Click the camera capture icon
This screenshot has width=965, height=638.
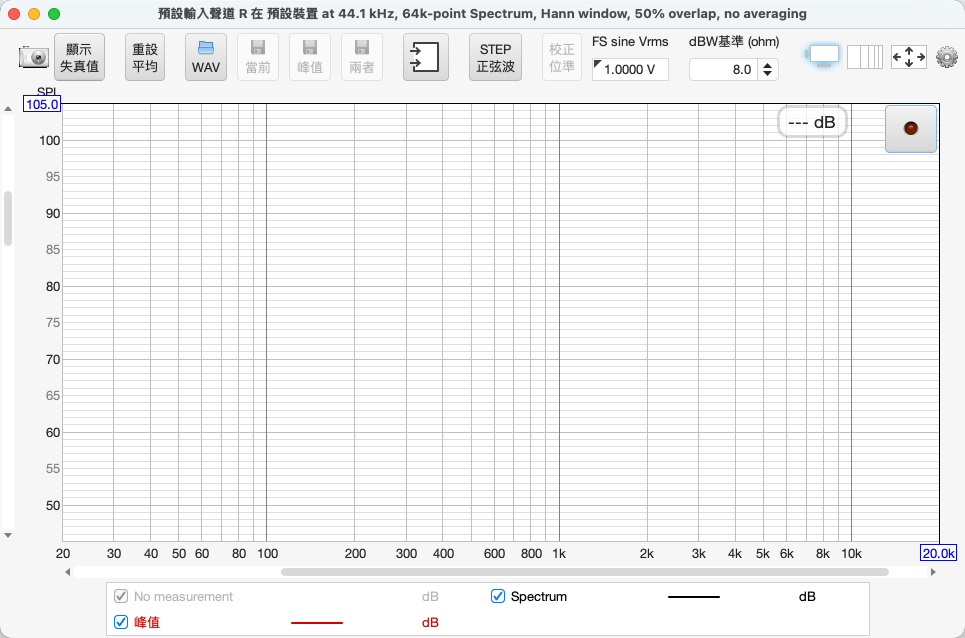click(33, 57)
